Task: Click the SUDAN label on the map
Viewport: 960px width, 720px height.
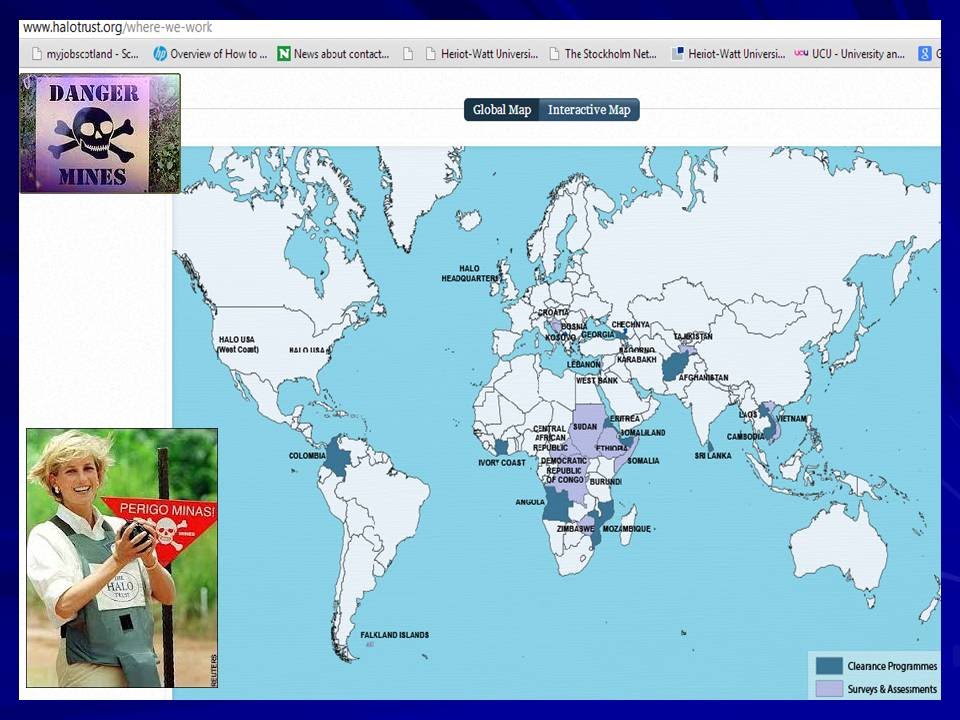Action: (x=585, y=426)
